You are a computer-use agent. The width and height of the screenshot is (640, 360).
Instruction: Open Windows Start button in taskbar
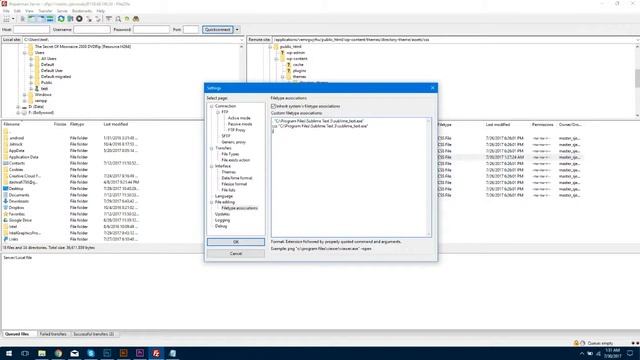tap(9, 353)
